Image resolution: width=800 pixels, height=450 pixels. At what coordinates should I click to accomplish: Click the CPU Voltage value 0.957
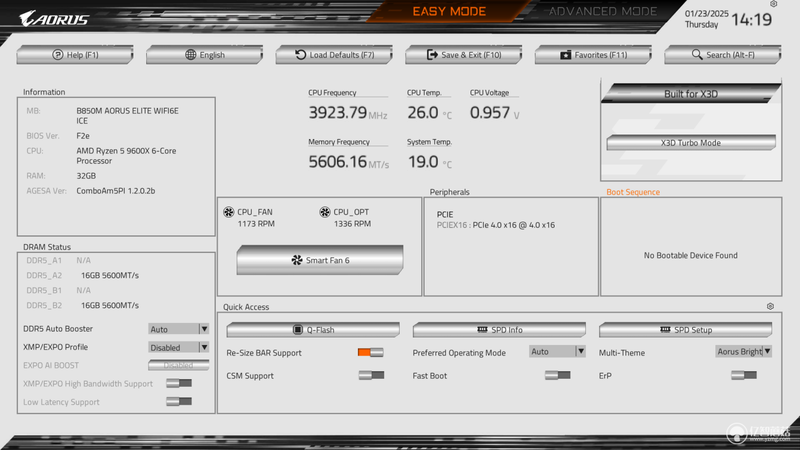tap(490, 112)
